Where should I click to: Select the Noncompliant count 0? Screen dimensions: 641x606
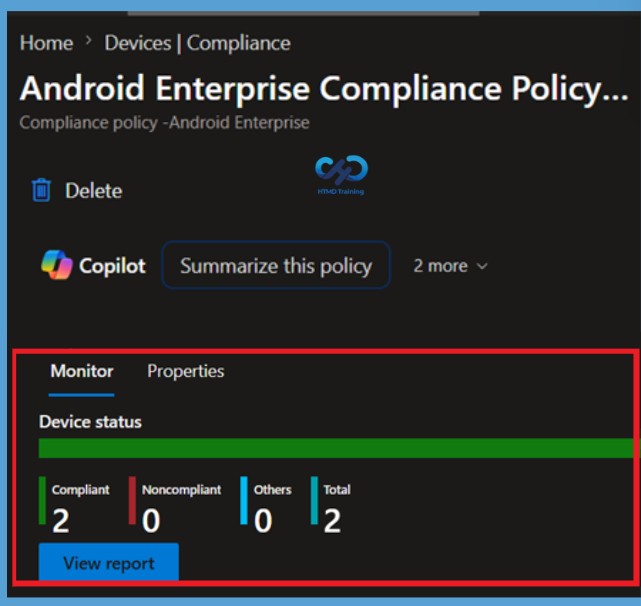(x=151, y=521)
